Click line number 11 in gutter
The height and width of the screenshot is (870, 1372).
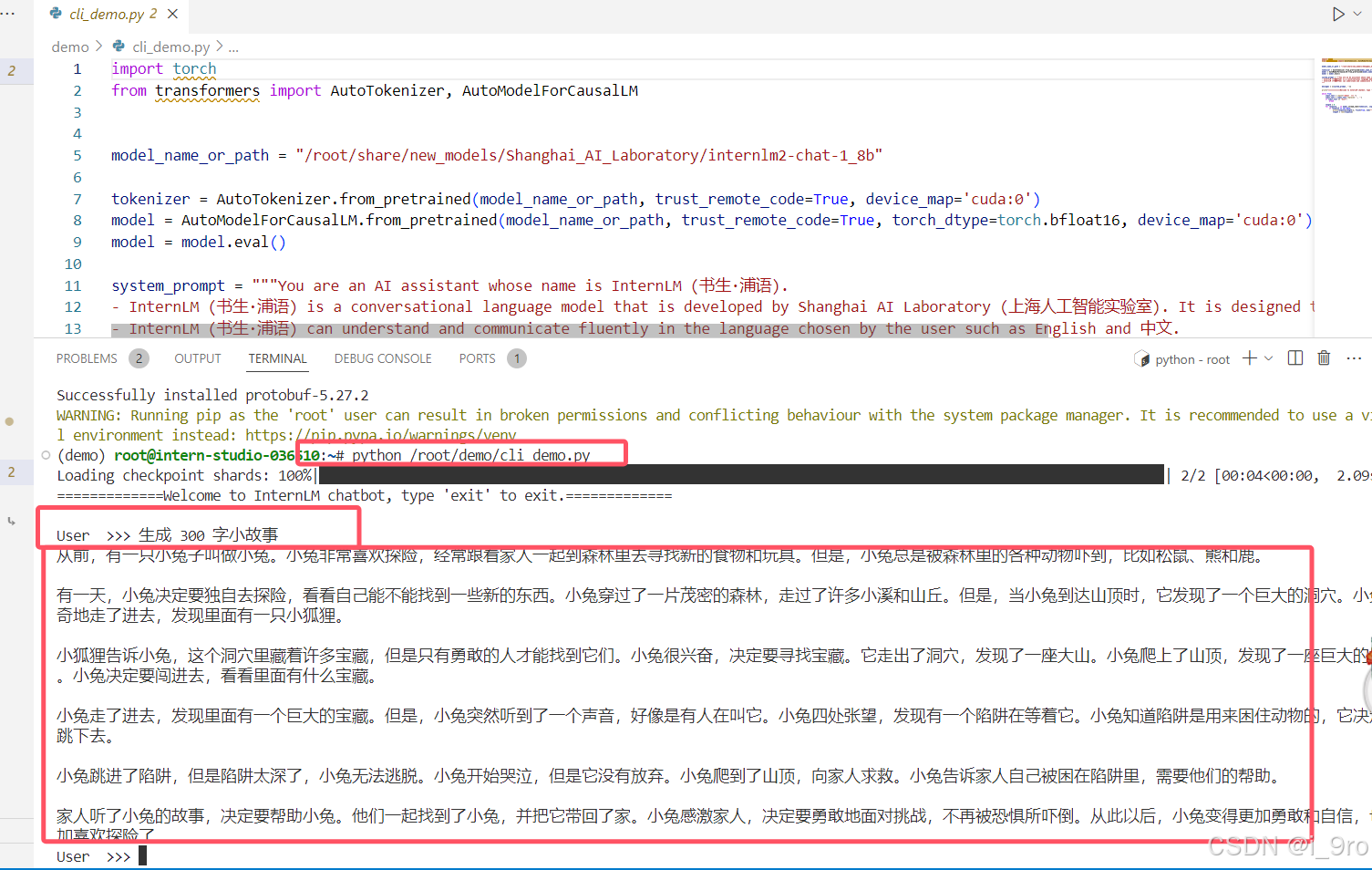[73, 285]
